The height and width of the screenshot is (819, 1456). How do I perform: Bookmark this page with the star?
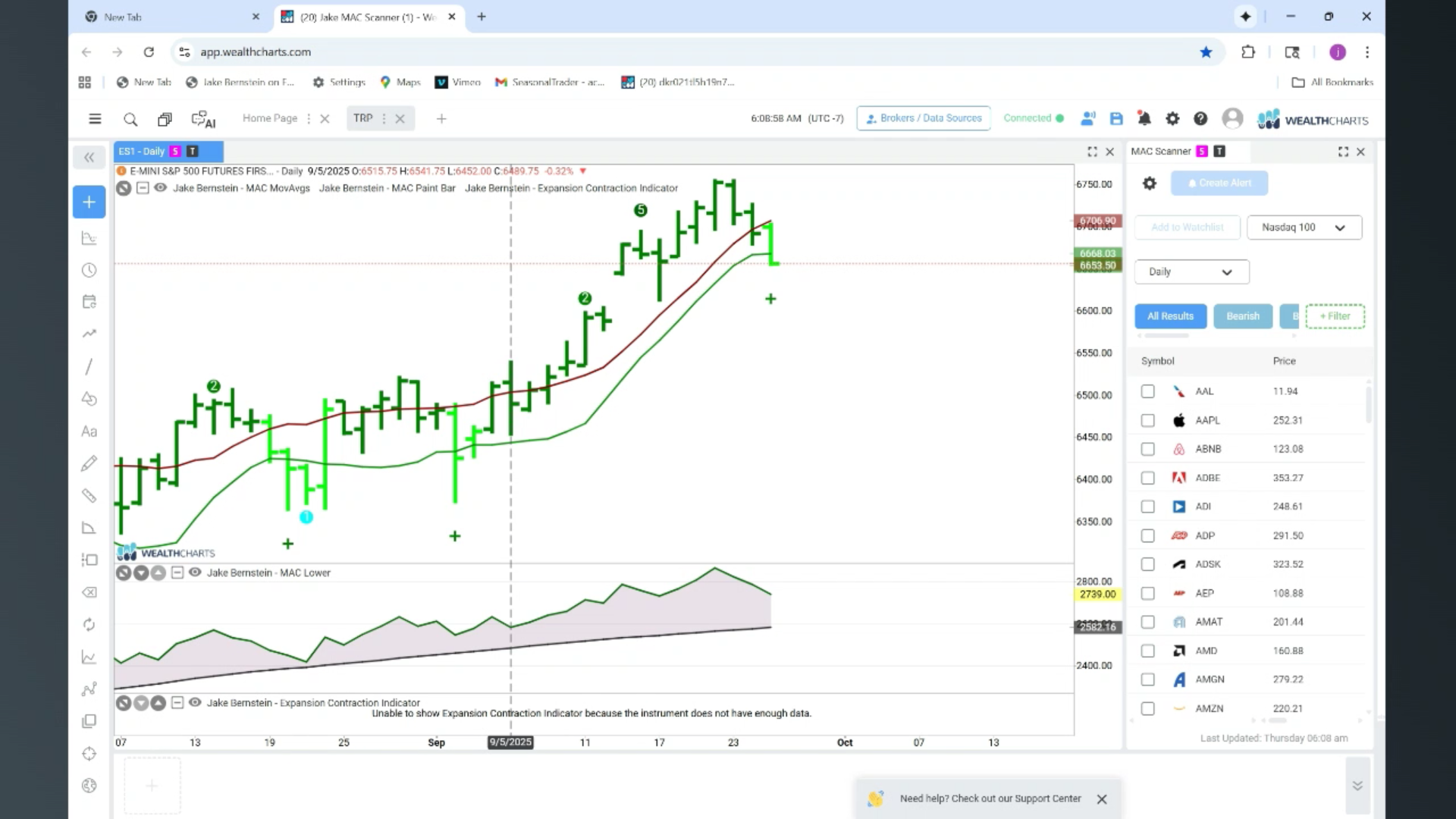(x=1206, y=52)
